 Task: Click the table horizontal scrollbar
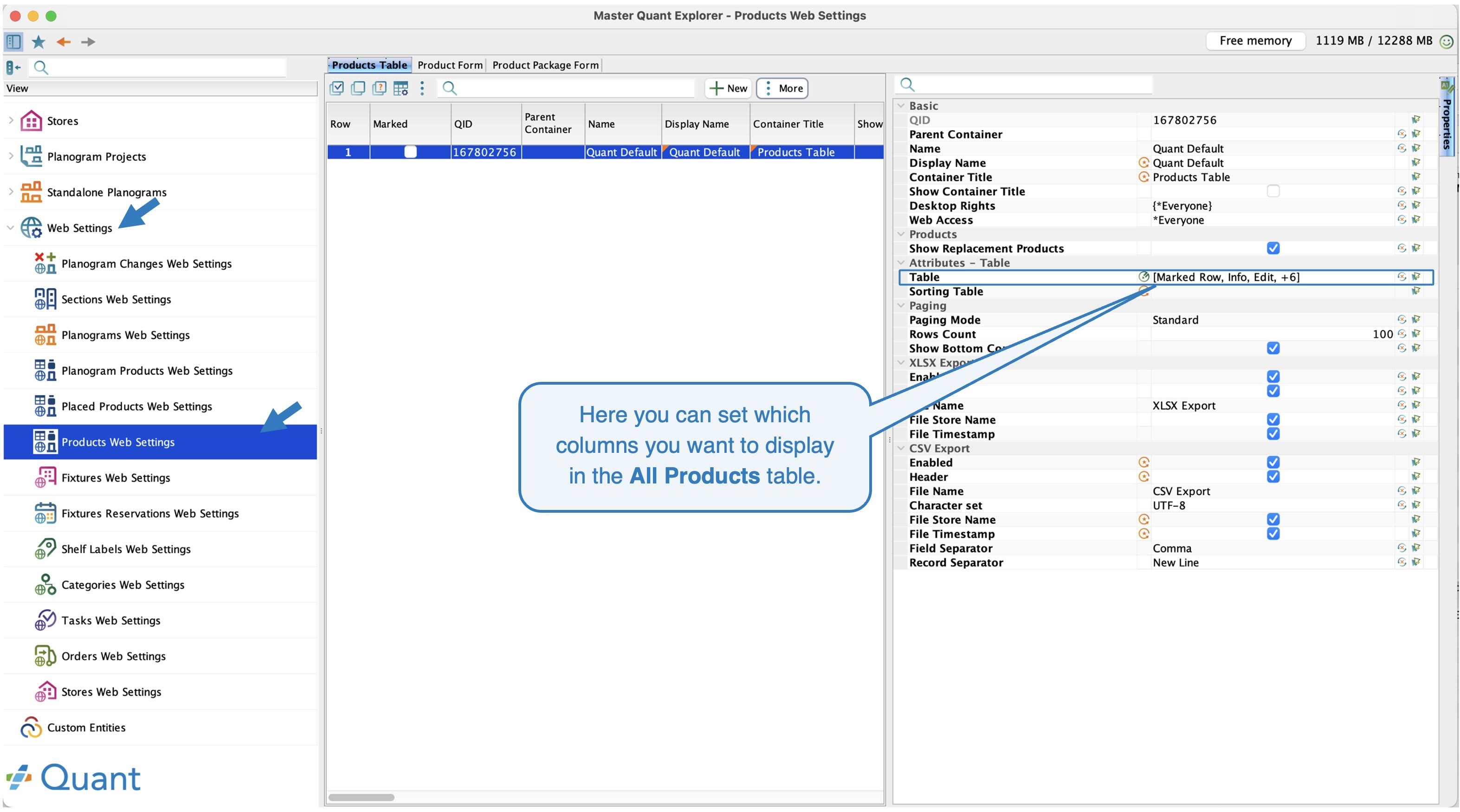[362, 797]
